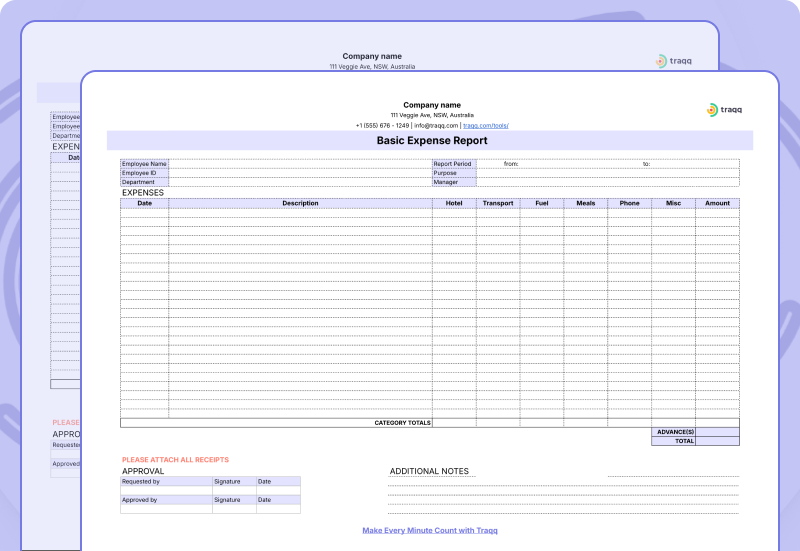Screen dimensions: 800x551
Task: Select Signature cell in Requested by row
Action: [234, 482]
